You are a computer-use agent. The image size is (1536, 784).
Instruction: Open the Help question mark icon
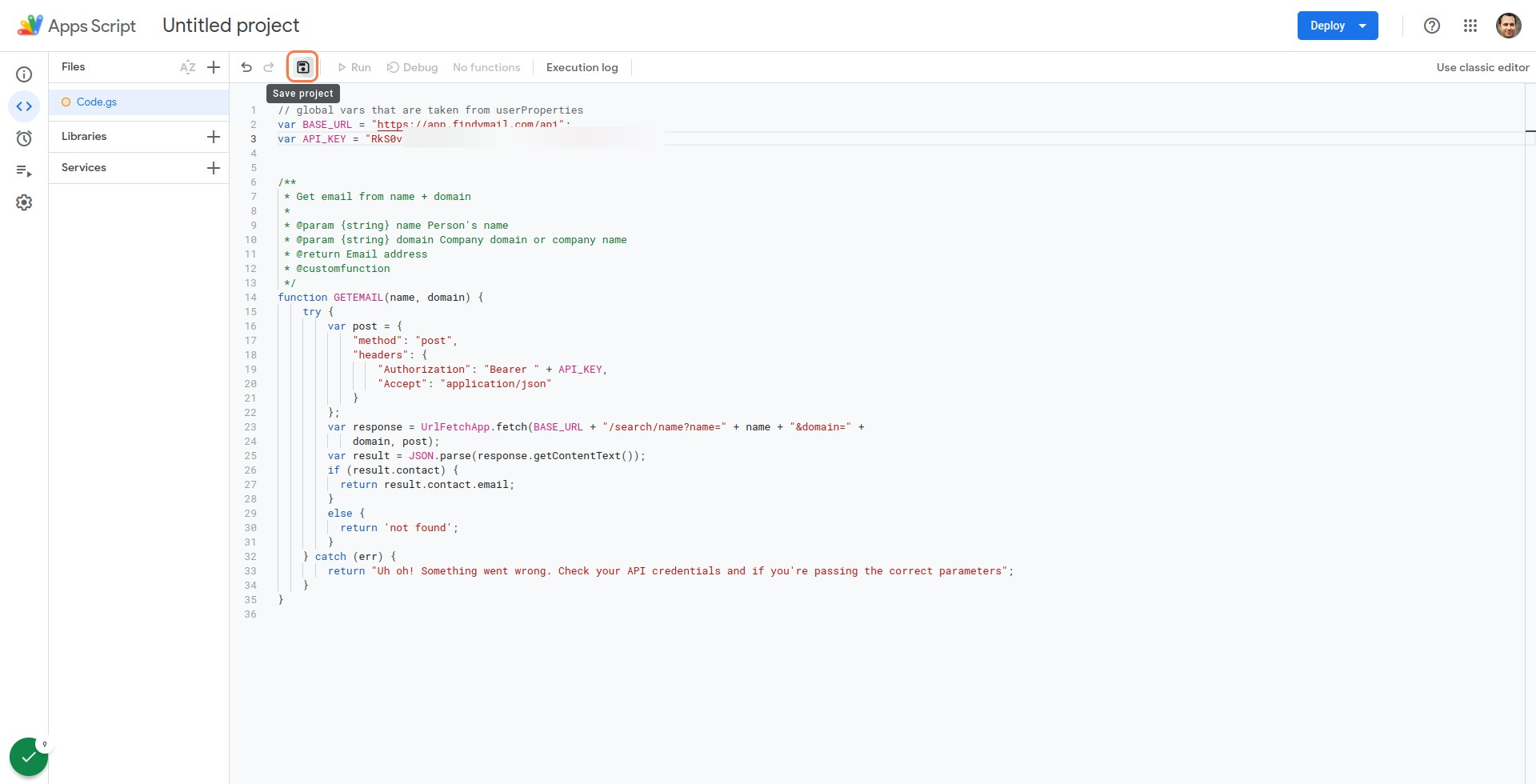pyautogui.click(x=1432, y=26)
